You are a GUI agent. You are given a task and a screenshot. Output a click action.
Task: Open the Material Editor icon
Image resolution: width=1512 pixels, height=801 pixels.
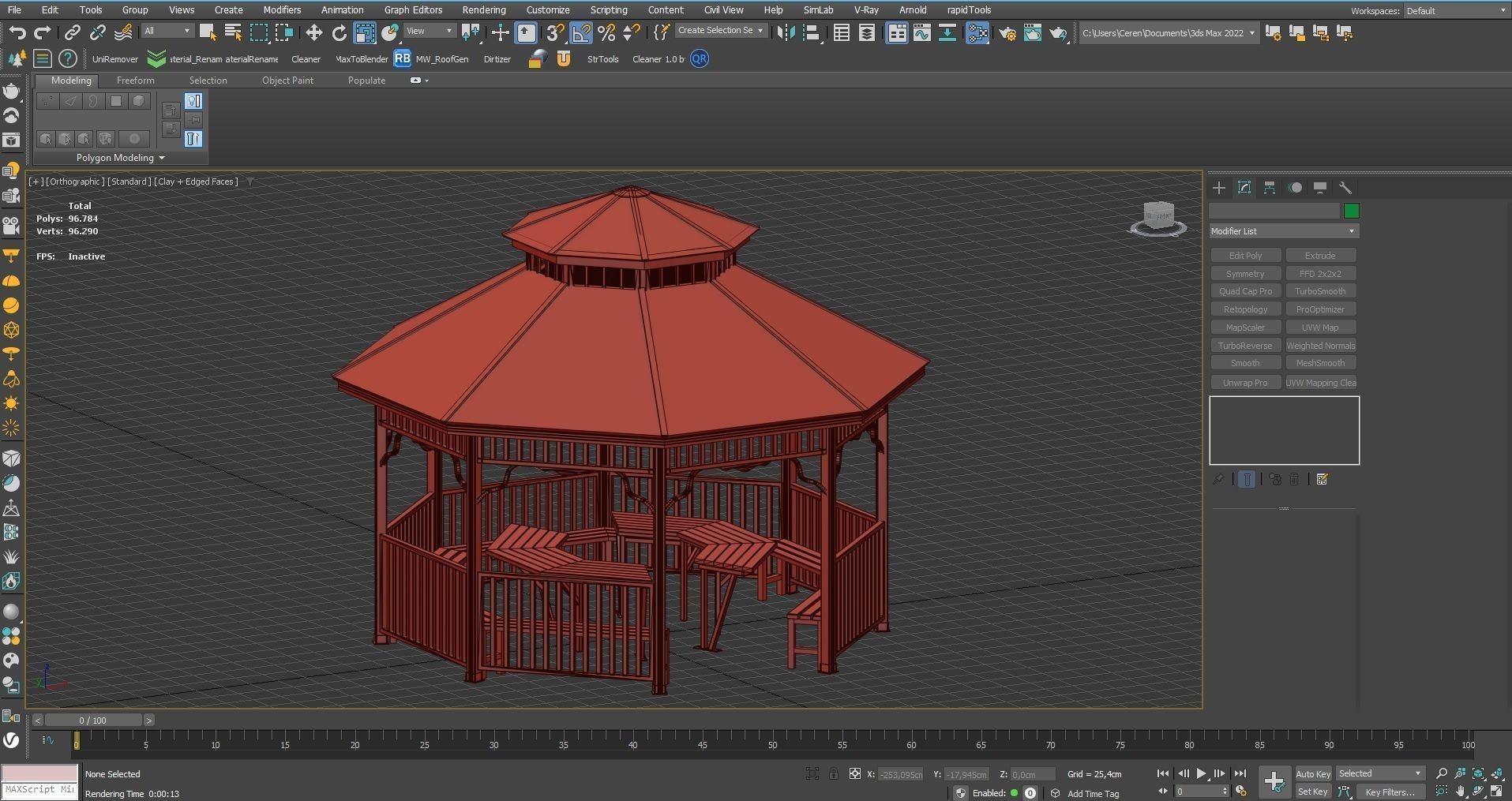click(977, 32)
